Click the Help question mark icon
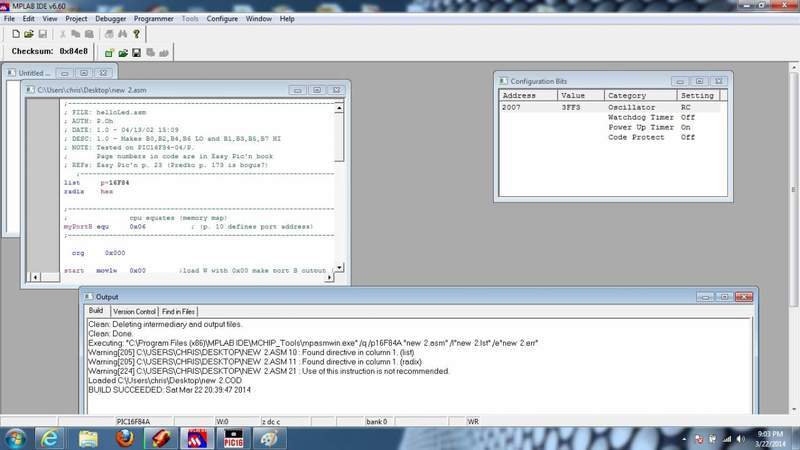The height and width of the screenshot is (450, 800). [x=136, y=34]
